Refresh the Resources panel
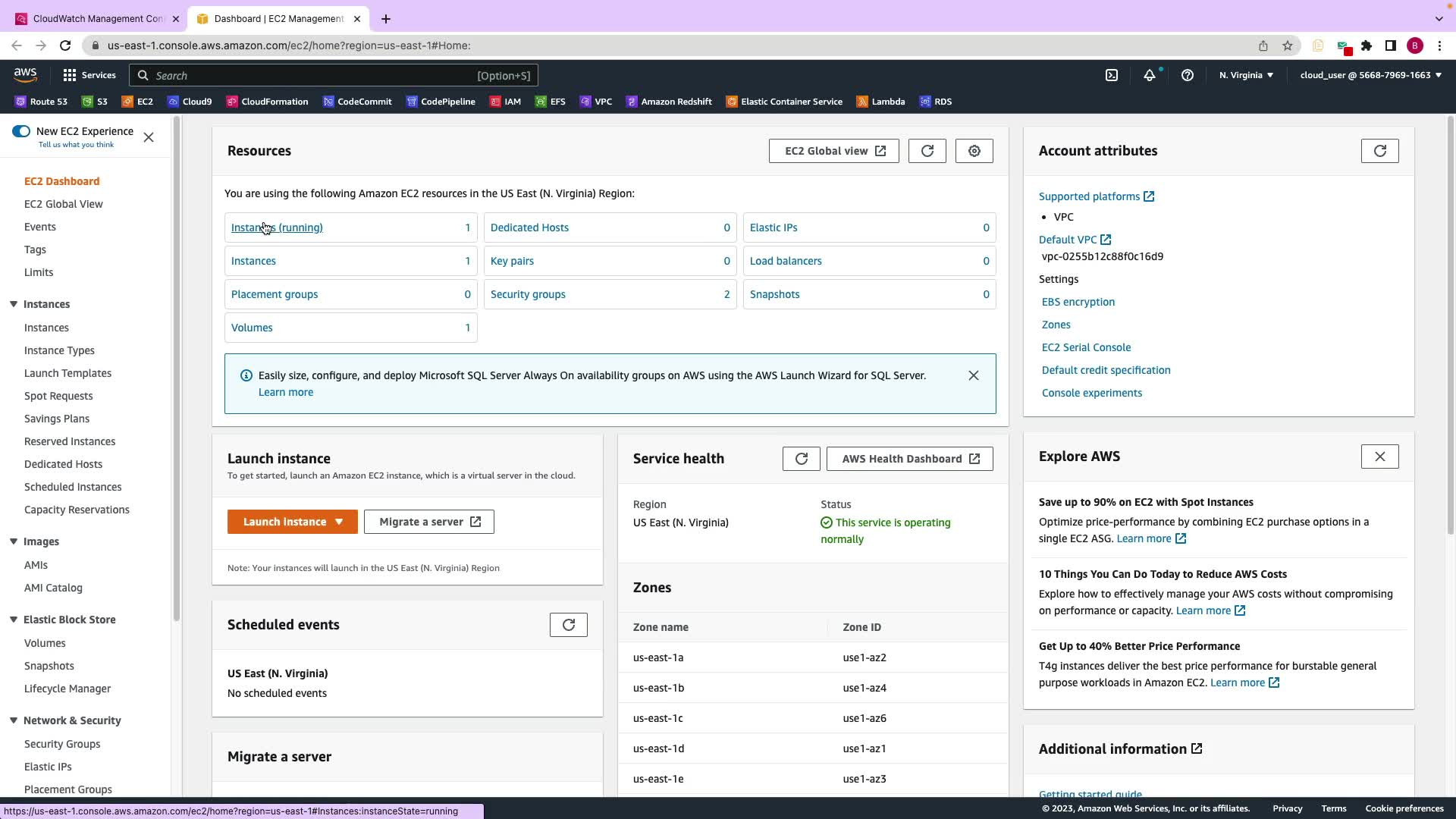This screenshot has width=1456, height=819. click(927, 151)
